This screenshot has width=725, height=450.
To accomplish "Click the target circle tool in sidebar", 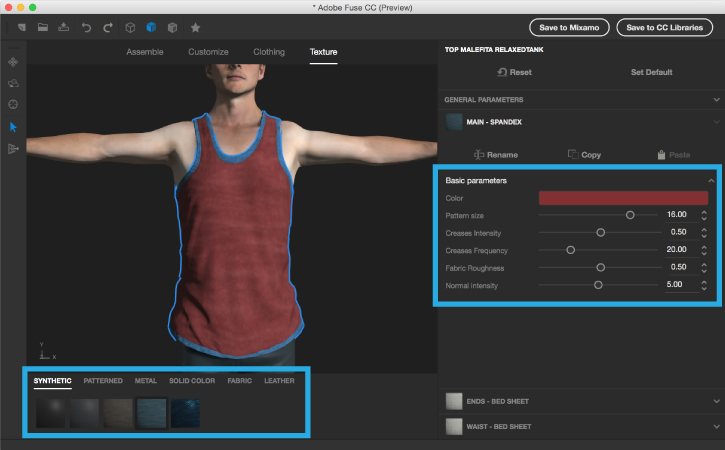I will pyautogui.click(x=13, y=105).
